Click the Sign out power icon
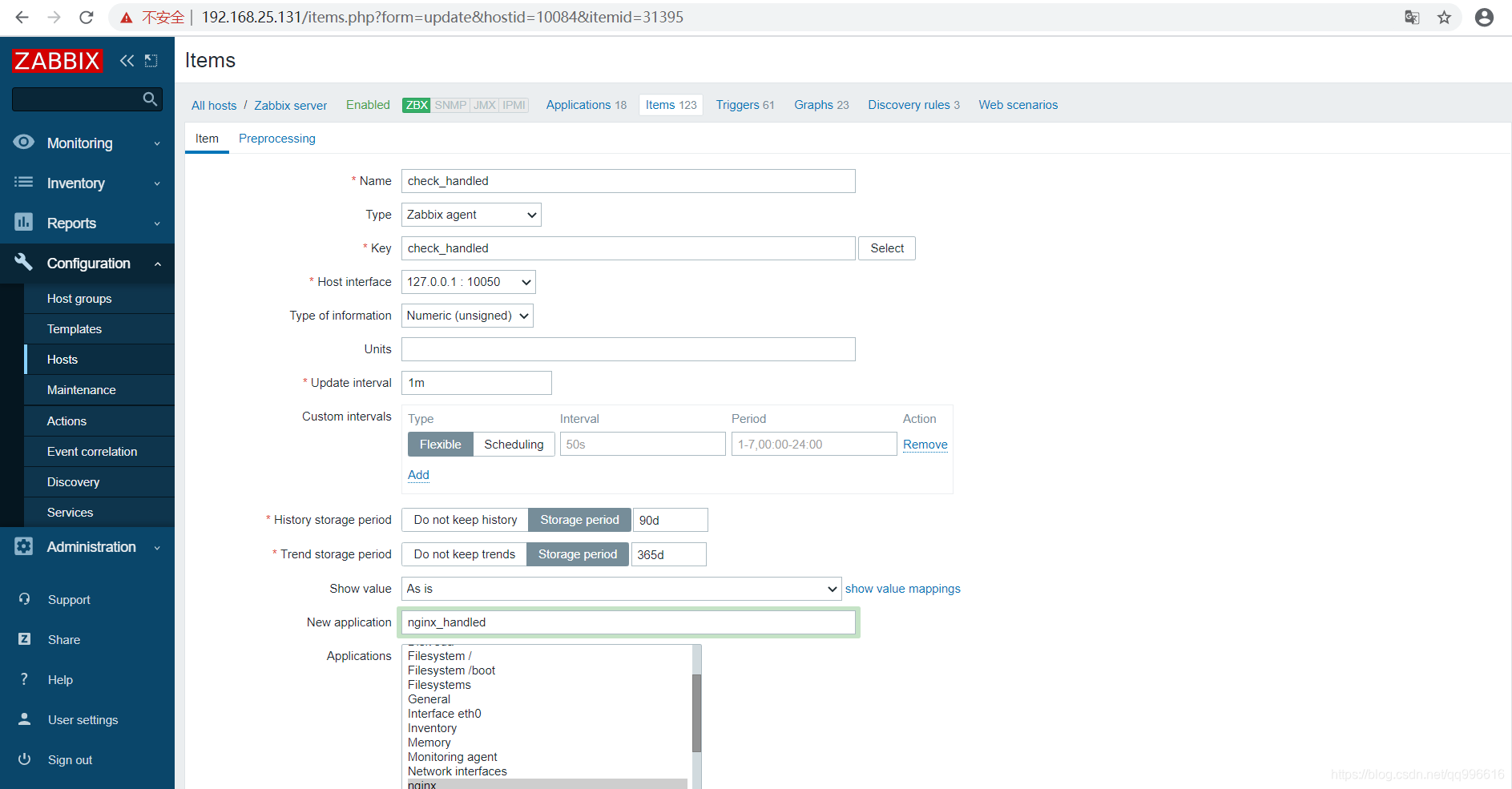The width and height of the screenshot is (1512, 789). tap(24, 759)
